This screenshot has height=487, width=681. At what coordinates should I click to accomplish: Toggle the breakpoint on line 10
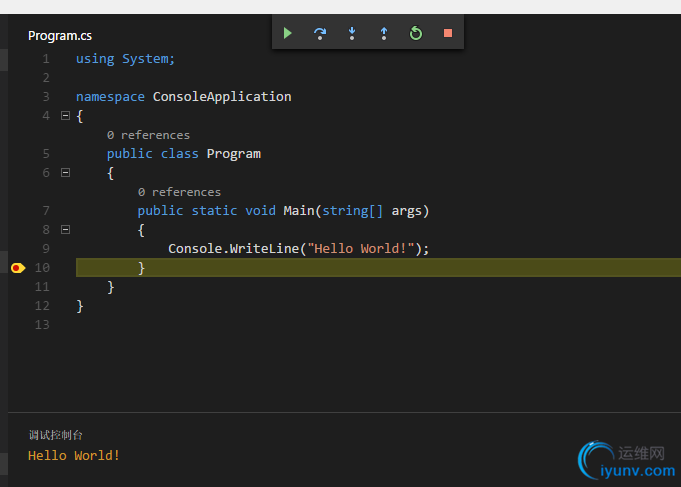pyautogui.click(x=17, y=268)
